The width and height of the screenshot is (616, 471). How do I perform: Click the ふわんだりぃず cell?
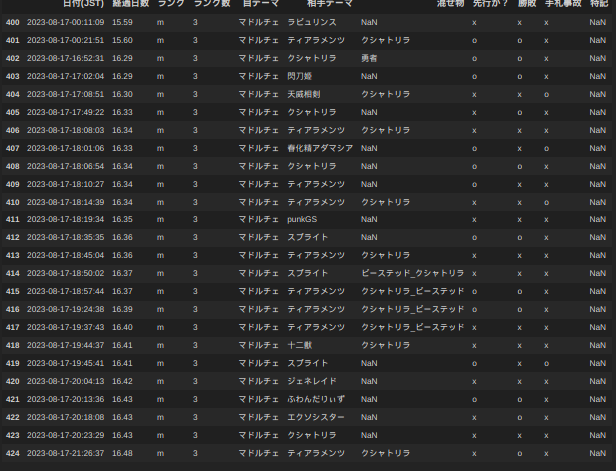pos(316,399)
